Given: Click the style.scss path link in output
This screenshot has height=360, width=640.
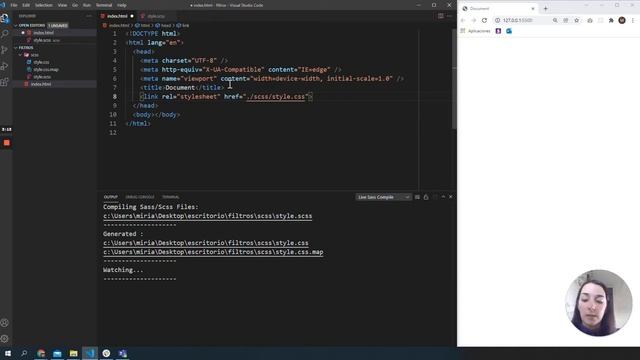Looking at the screenshot, I should point(208,216).
